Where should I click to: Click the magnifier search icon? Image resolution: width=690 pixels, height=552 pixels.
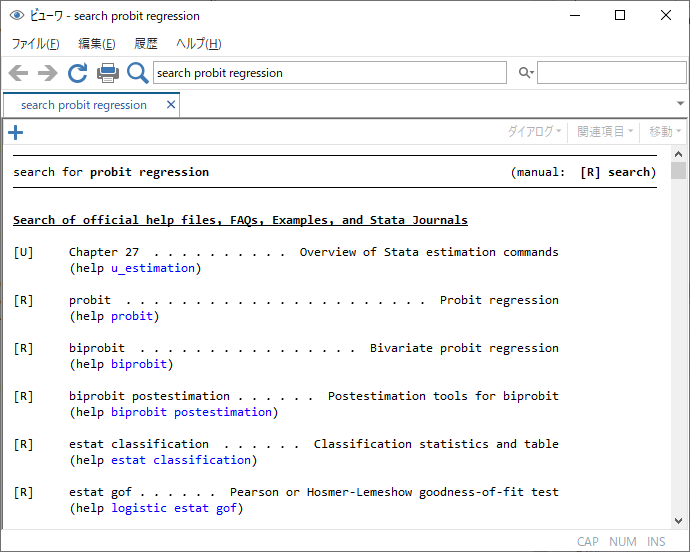click(137, 73)
